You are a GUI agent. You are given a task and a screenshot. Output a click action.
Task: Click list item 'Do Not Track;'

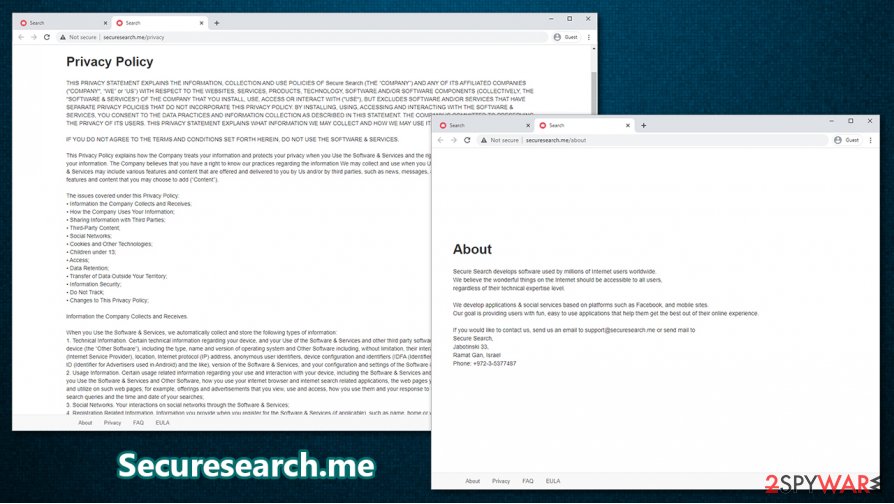coord(86,292)
